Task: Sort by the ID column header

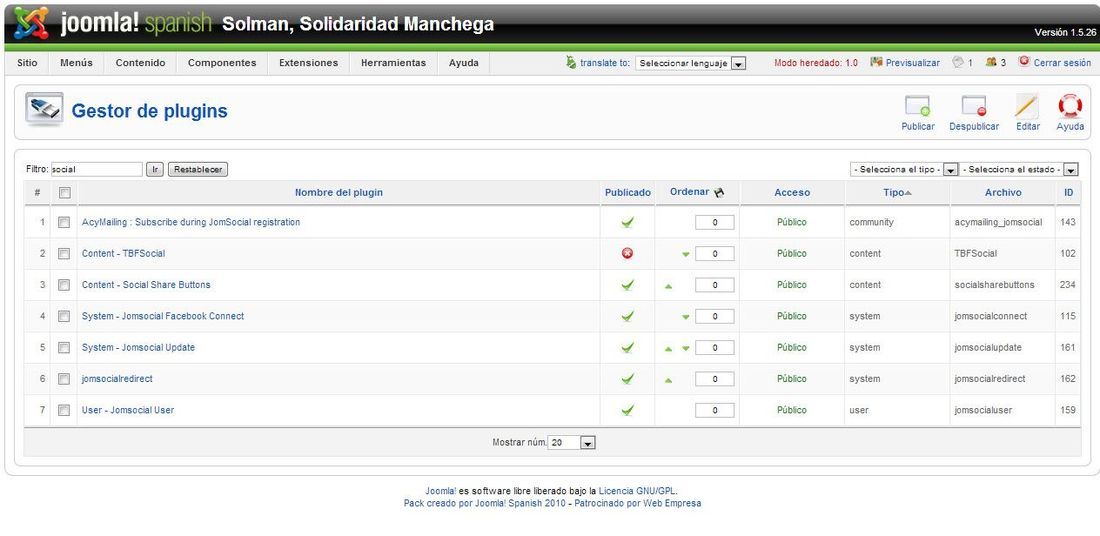Action: pyautogui.click(x=1068, y=192)
